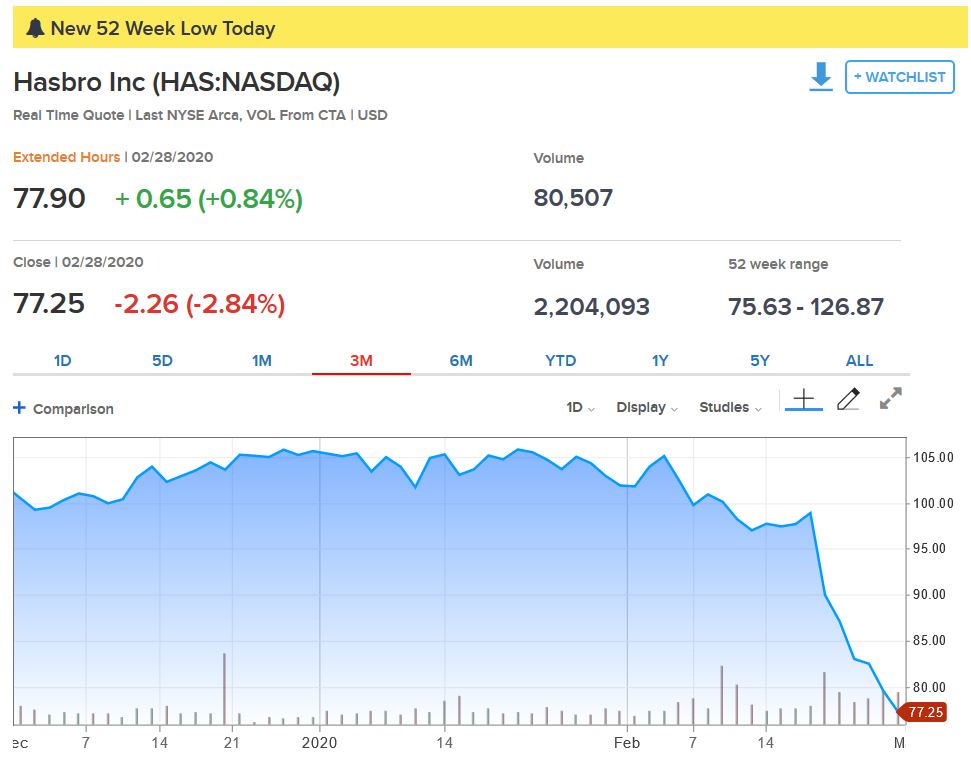Screen dimensions: 971x760
Task: Select the 5D range tab
Action: pyautogui.click(x=162, y=361)
